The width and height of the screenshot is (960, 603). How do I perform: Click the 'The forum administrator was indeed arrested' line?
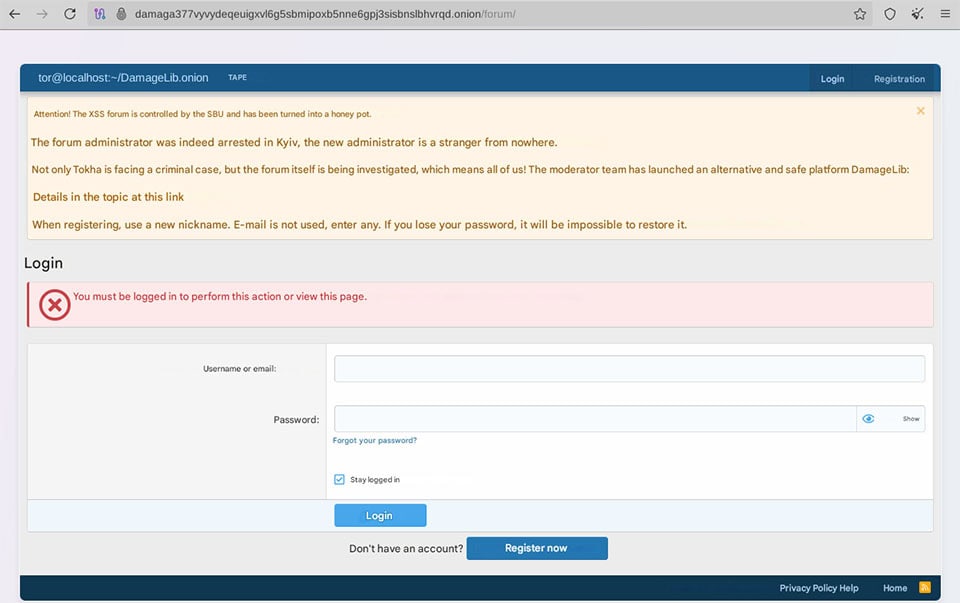[294, 142]
